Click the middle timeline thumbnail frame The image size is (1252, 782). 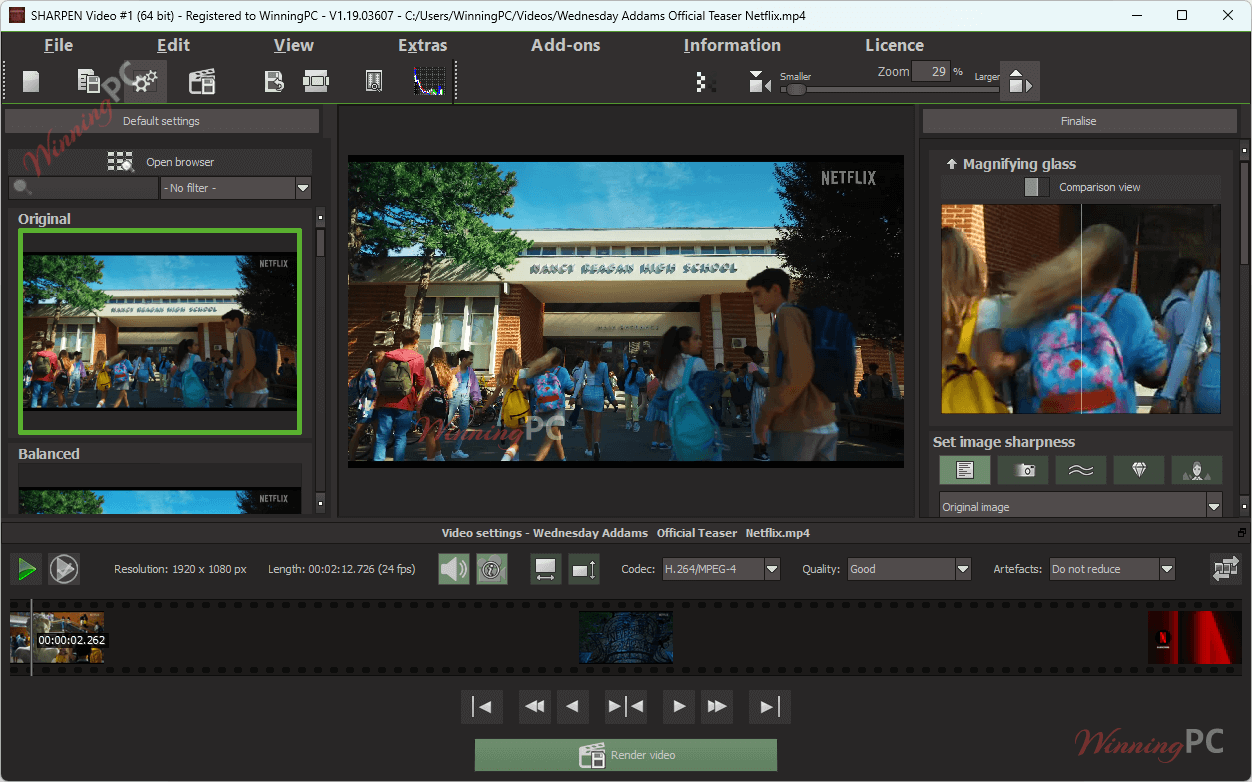pos(626,638)
